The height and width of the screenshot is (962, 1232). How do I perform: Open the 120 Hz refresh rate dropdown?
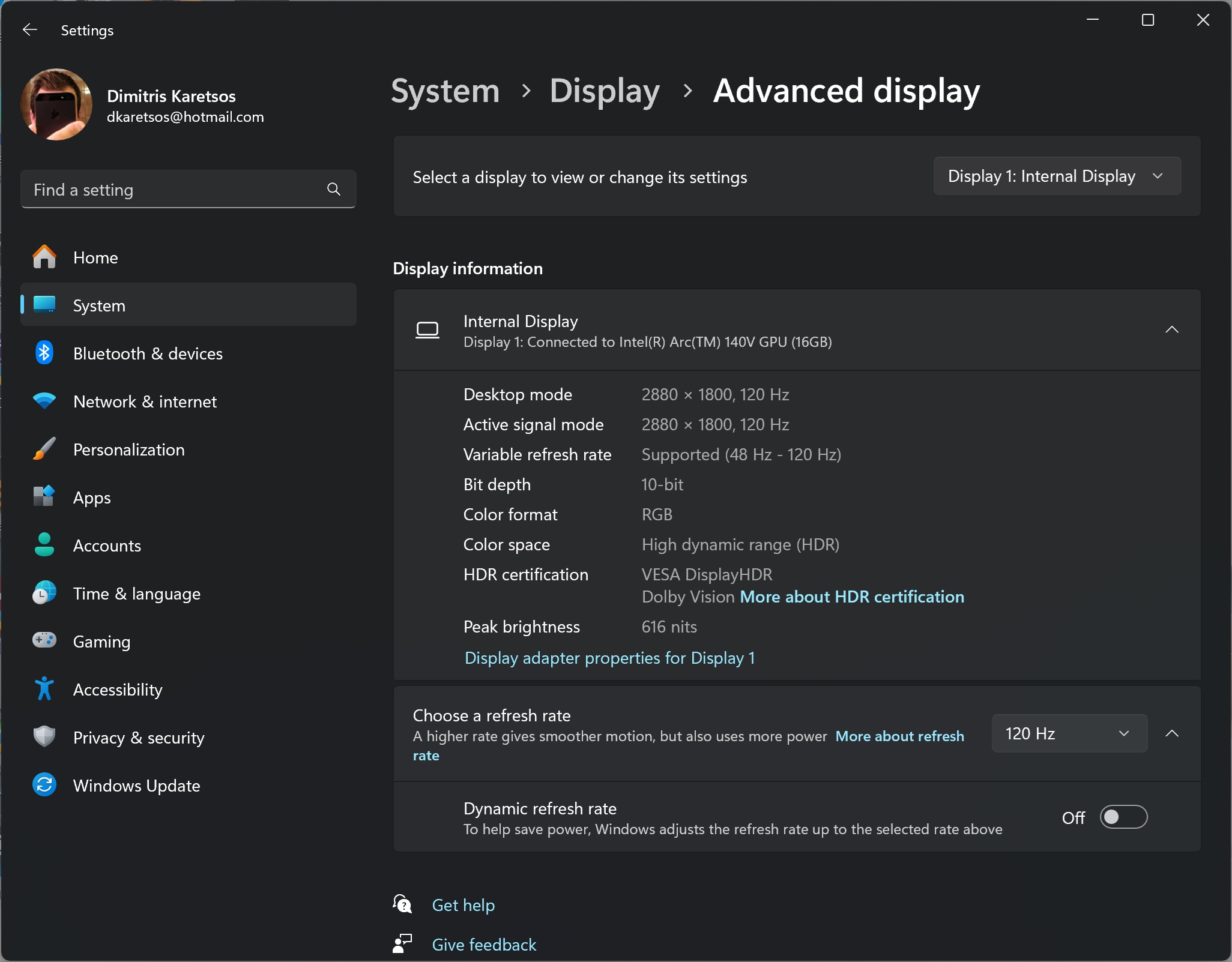click(1069, 733)
